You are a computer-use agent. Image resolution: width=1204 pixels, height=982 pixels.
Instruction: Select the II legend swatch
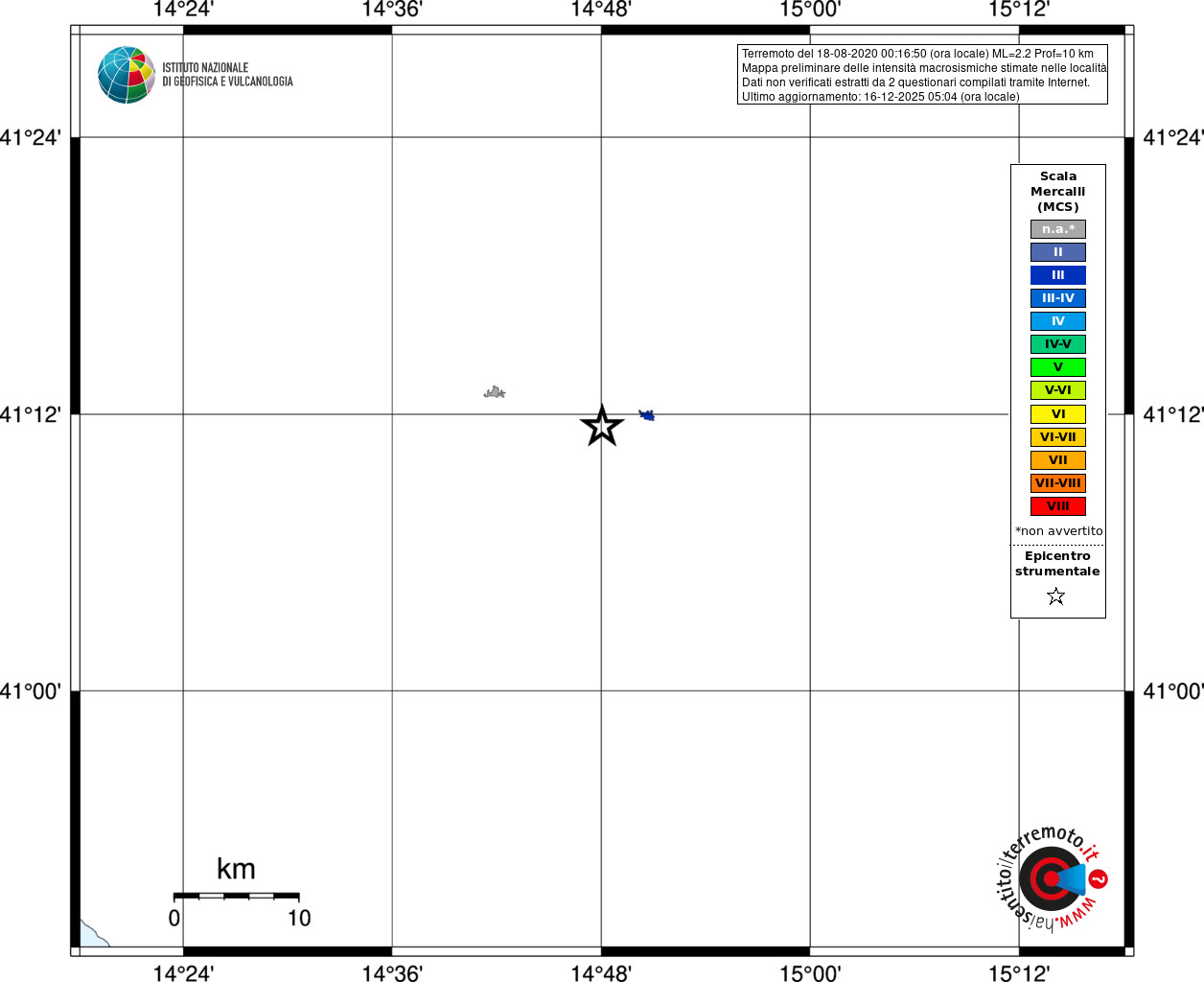[x=1058, y=252]
